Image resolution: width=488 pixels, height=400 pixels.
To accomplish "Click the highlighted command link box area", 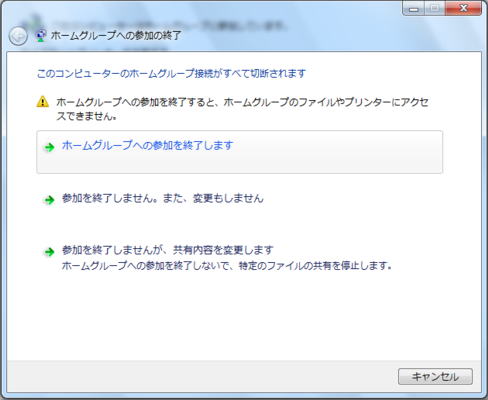I will pyautogui.click(x=239, y=152).
